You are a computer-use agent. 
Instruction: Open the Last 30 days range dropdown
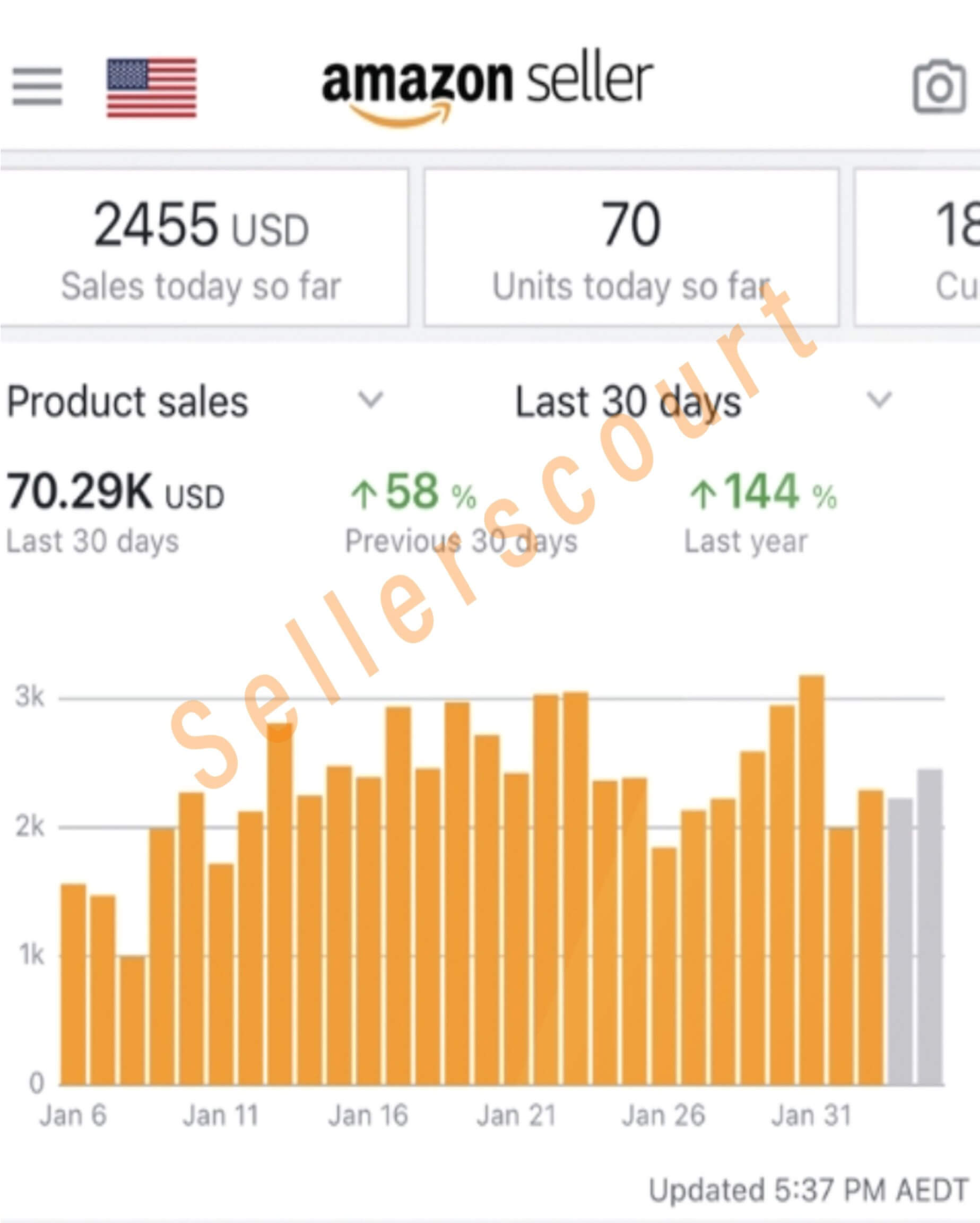click(879, 401)
